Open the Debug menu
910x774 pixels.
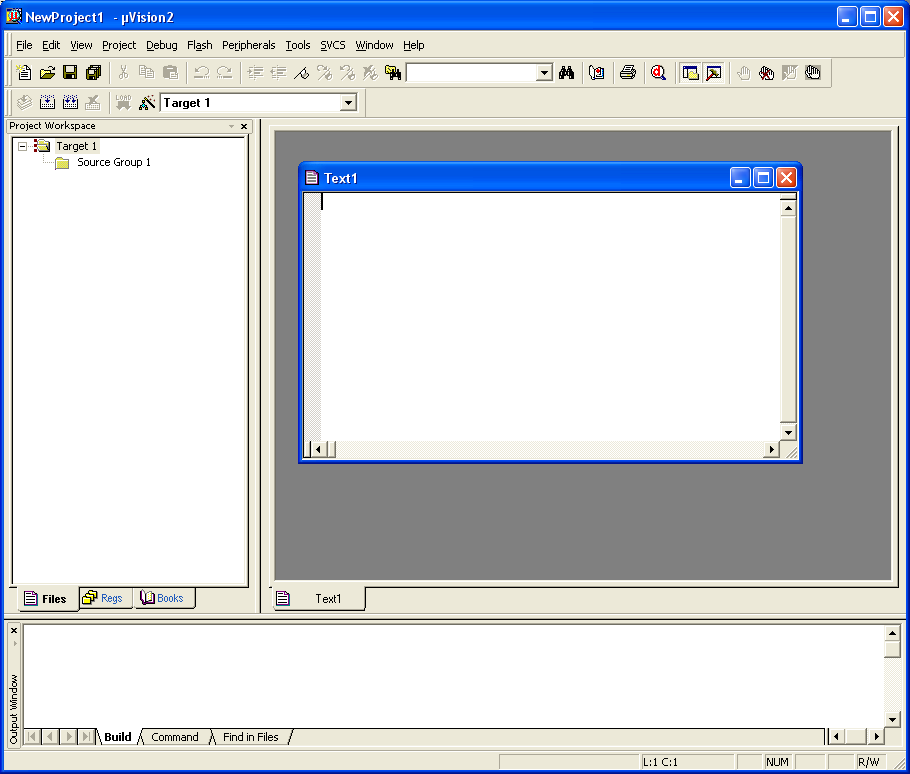[x=161, y=45]
